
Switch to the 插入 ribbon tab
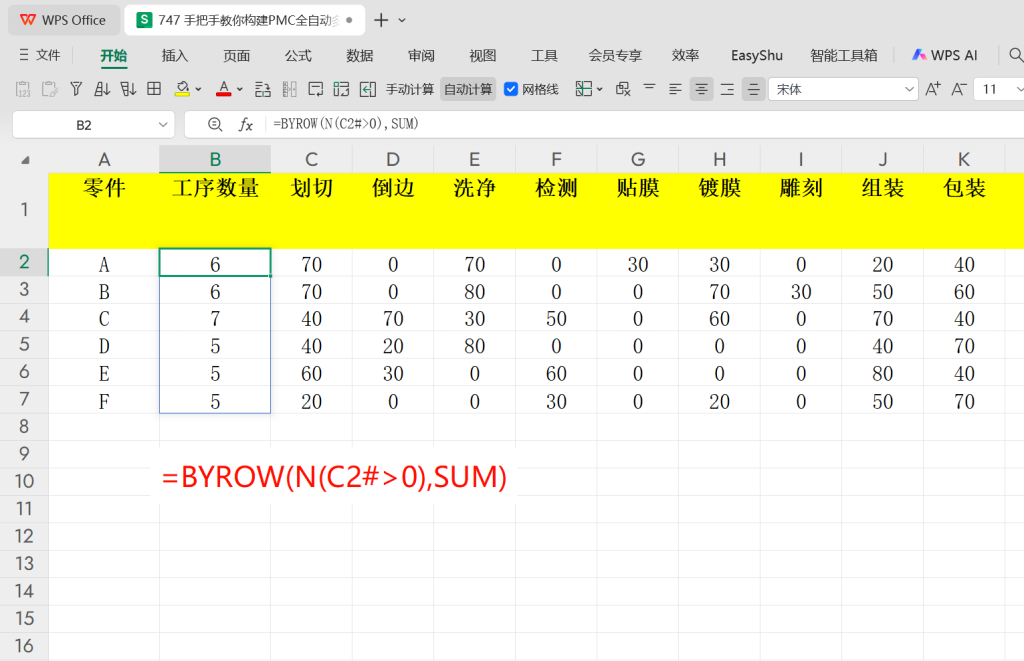175,56
